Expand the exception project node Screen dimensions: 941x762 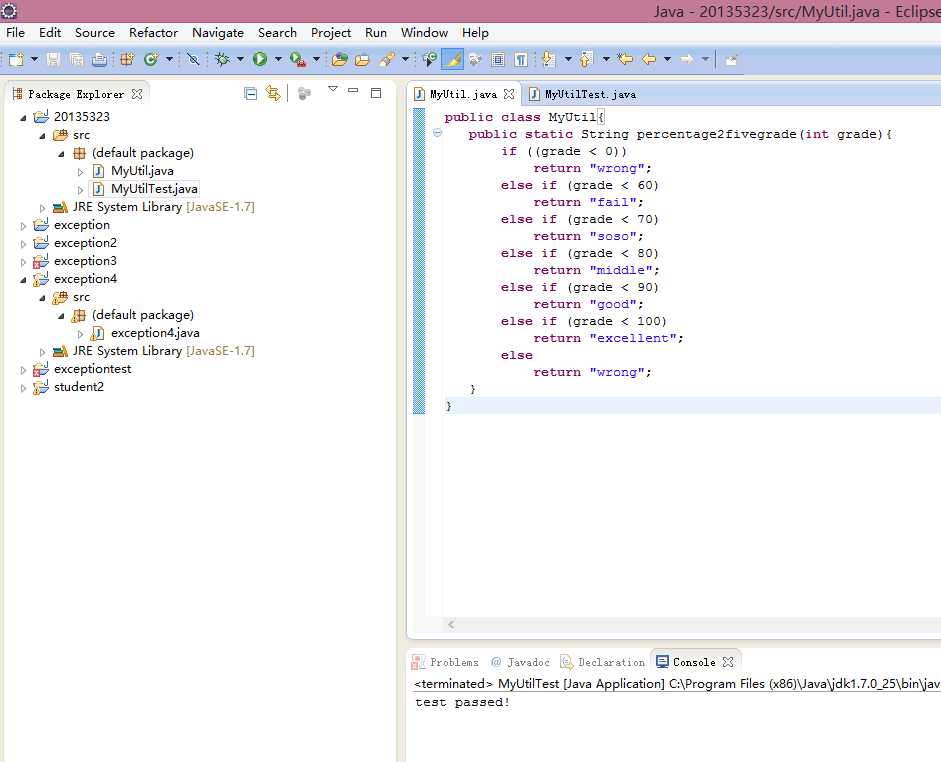click(23, 226)
